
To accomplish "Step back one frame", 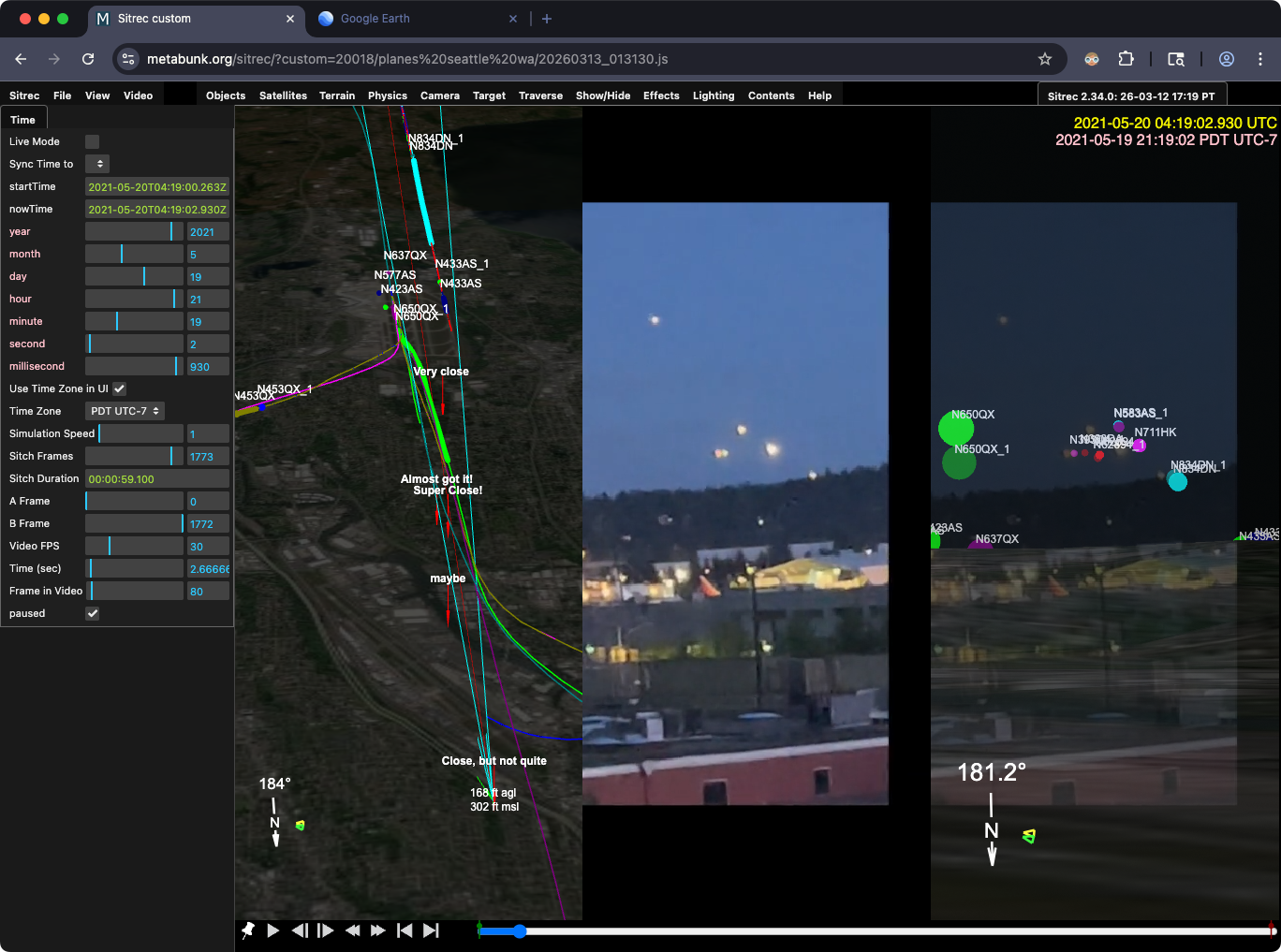I will point(300,930).
